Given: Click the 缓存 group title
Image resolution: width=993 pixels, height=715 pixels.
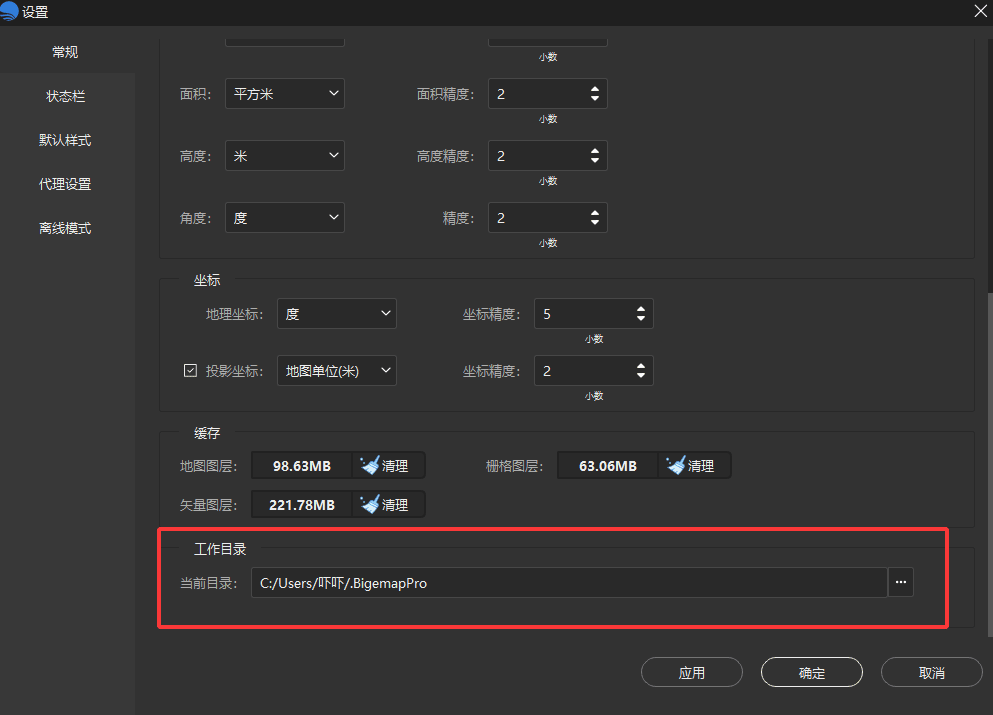Looking at the screenshot, I should coord(207,433).
